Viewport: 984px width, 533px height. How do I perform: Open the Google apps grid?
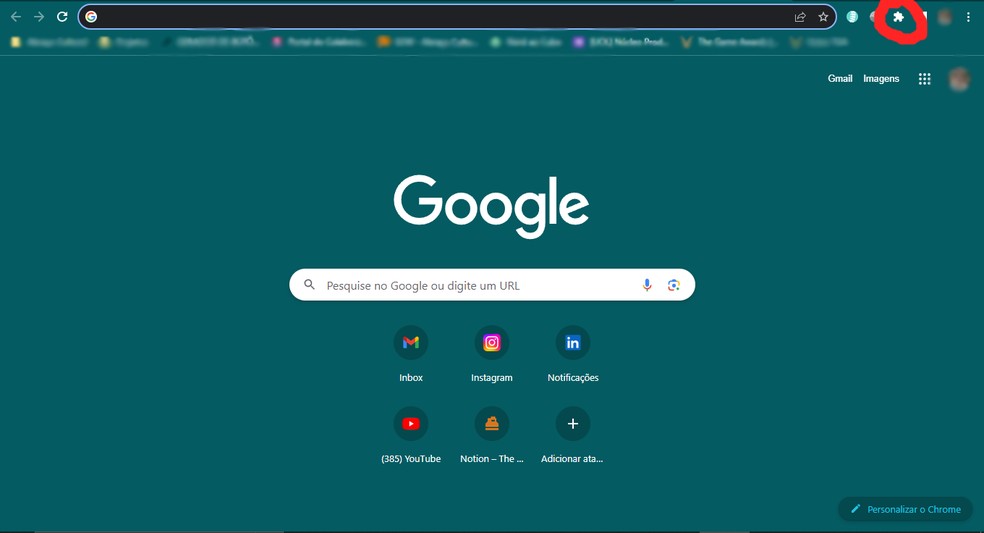click(924, 78)
